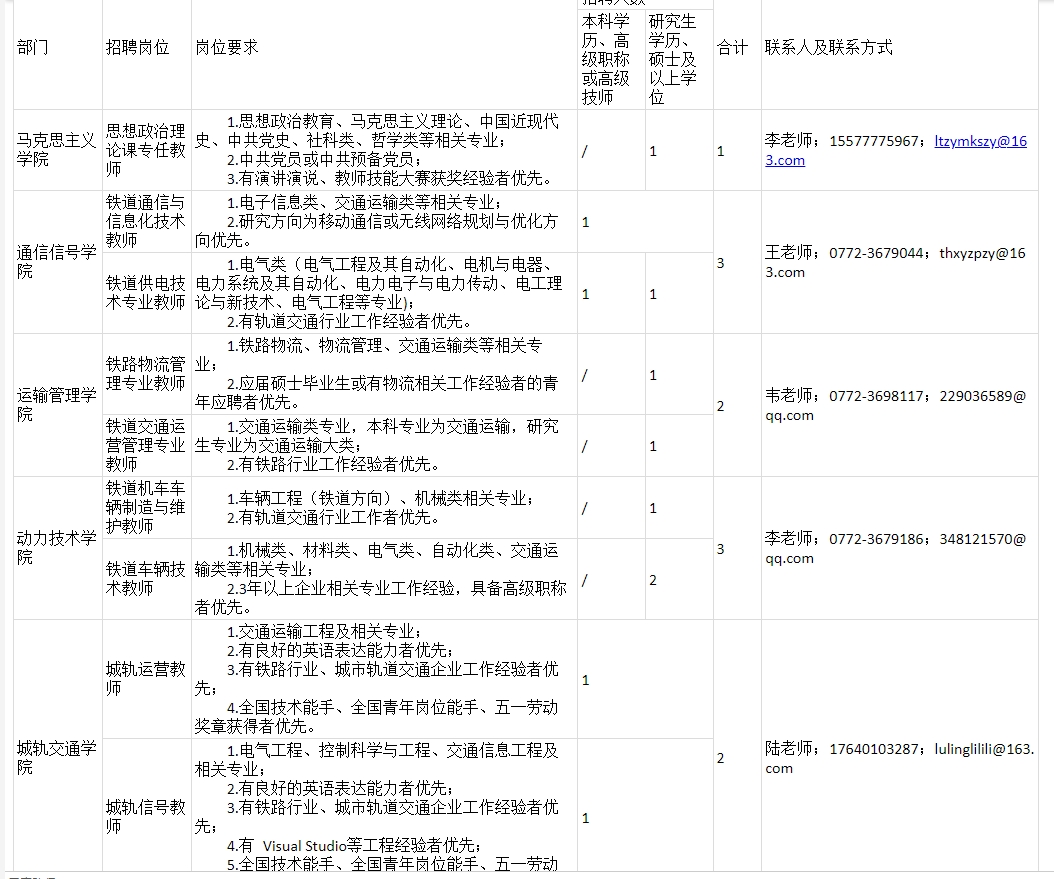The height and width of the screenshot is (879, 1054).
Task: Click the 本科学历、高级职称或高级技师 header
Action: click(x=611, y=59)
